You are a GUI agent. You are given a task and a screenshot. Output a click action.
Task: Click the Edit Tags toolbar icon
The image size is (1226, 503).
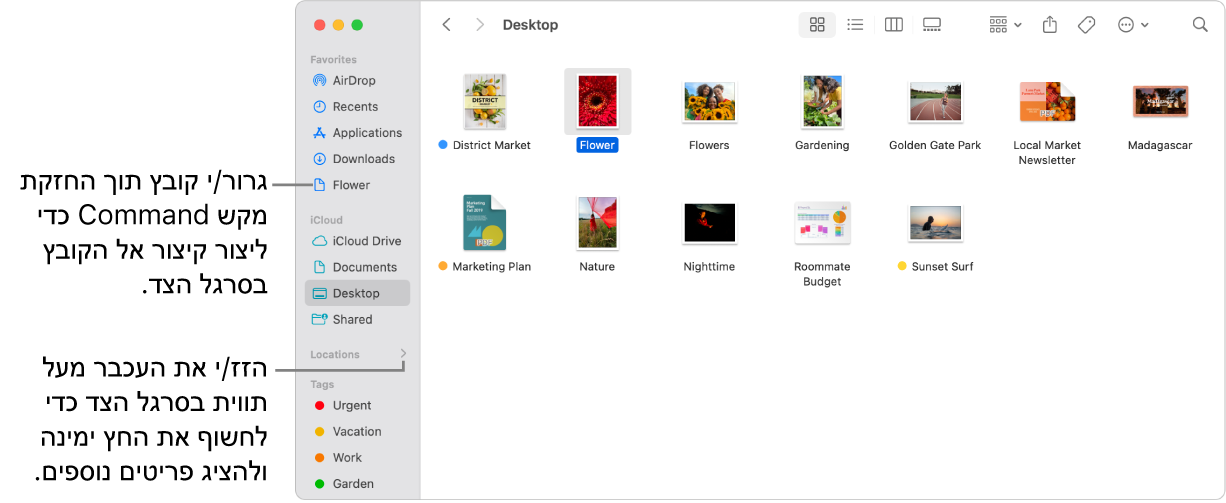[1087, 25]
